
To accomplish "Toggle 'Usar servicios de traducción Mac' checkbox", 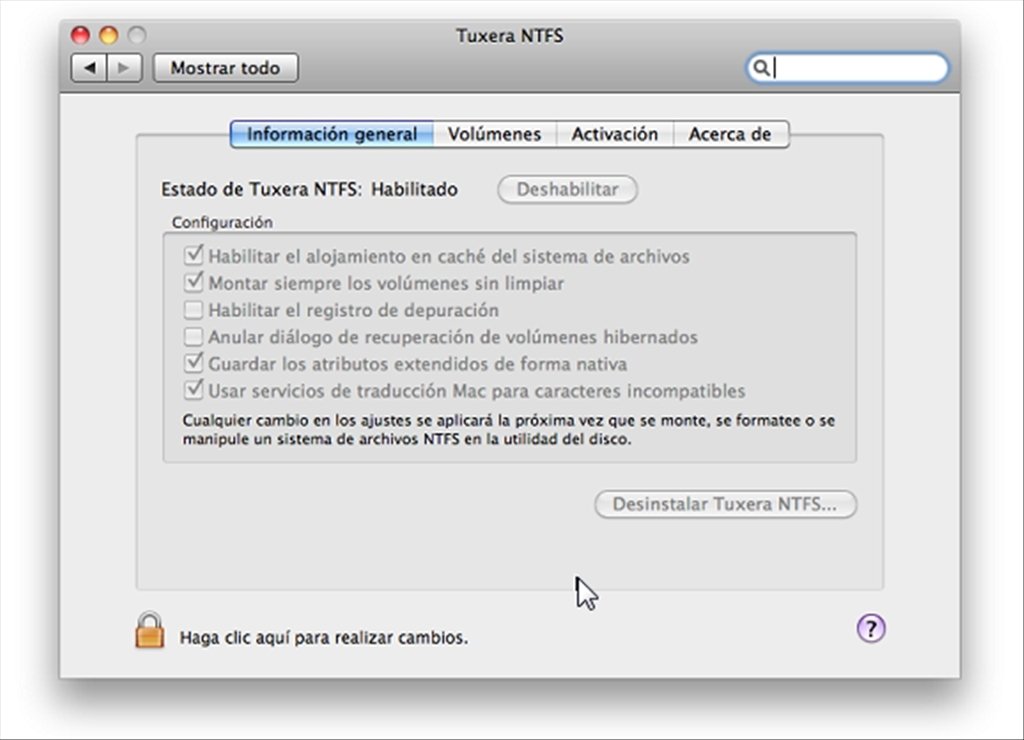I will [x=193, y=390].
